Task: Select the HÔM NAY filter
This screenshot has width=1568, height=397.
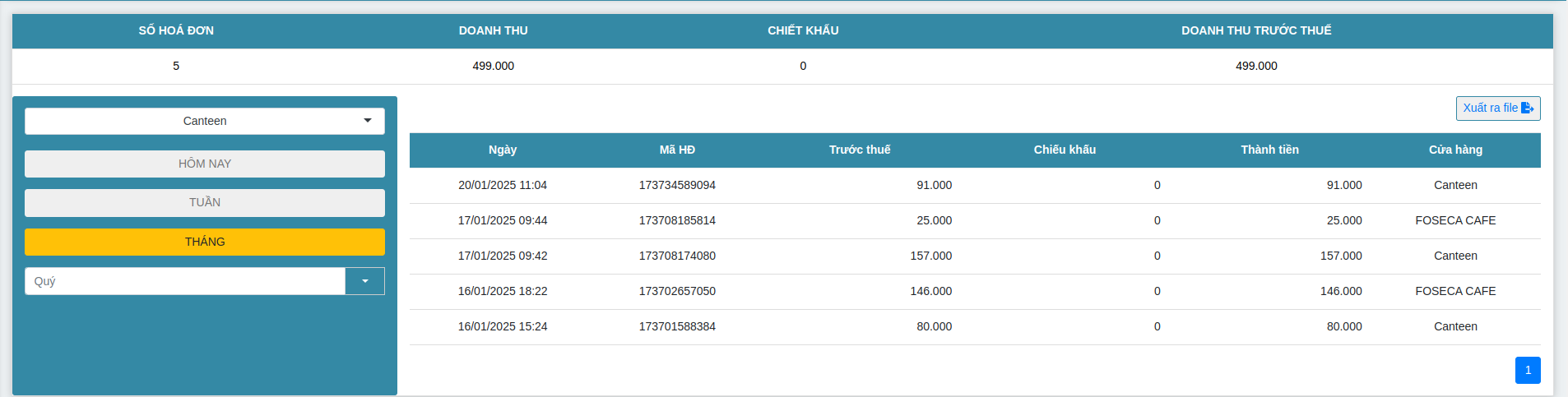Action: pyautogui.click(x=204, y=164)
